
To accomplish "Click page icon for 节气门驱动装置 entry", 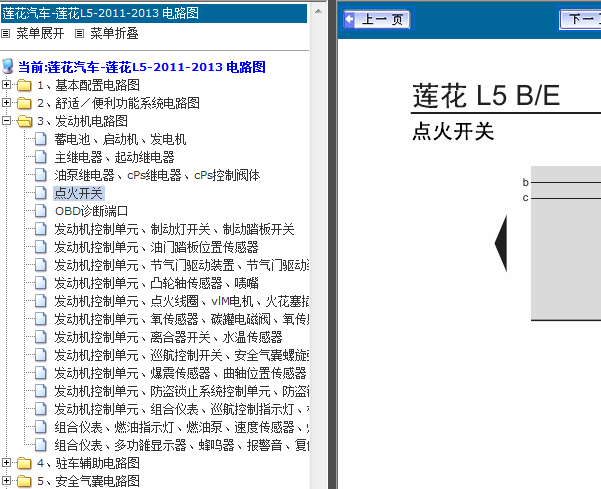I will pos(41,265).
